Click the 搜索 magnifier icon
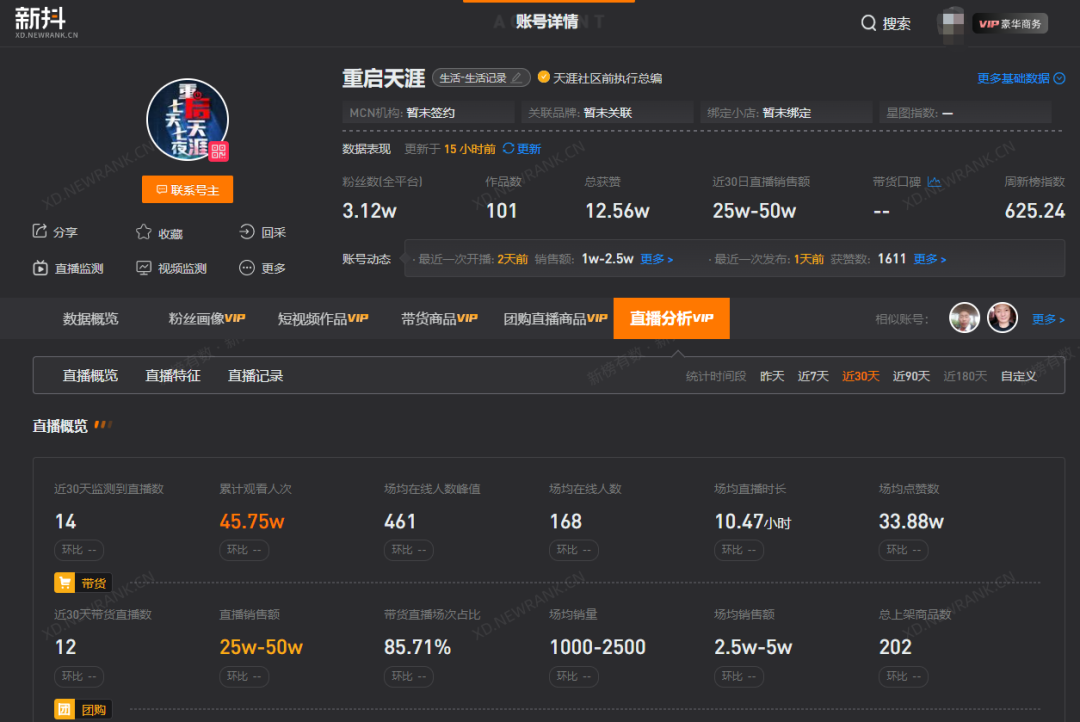 click(868, 22)
